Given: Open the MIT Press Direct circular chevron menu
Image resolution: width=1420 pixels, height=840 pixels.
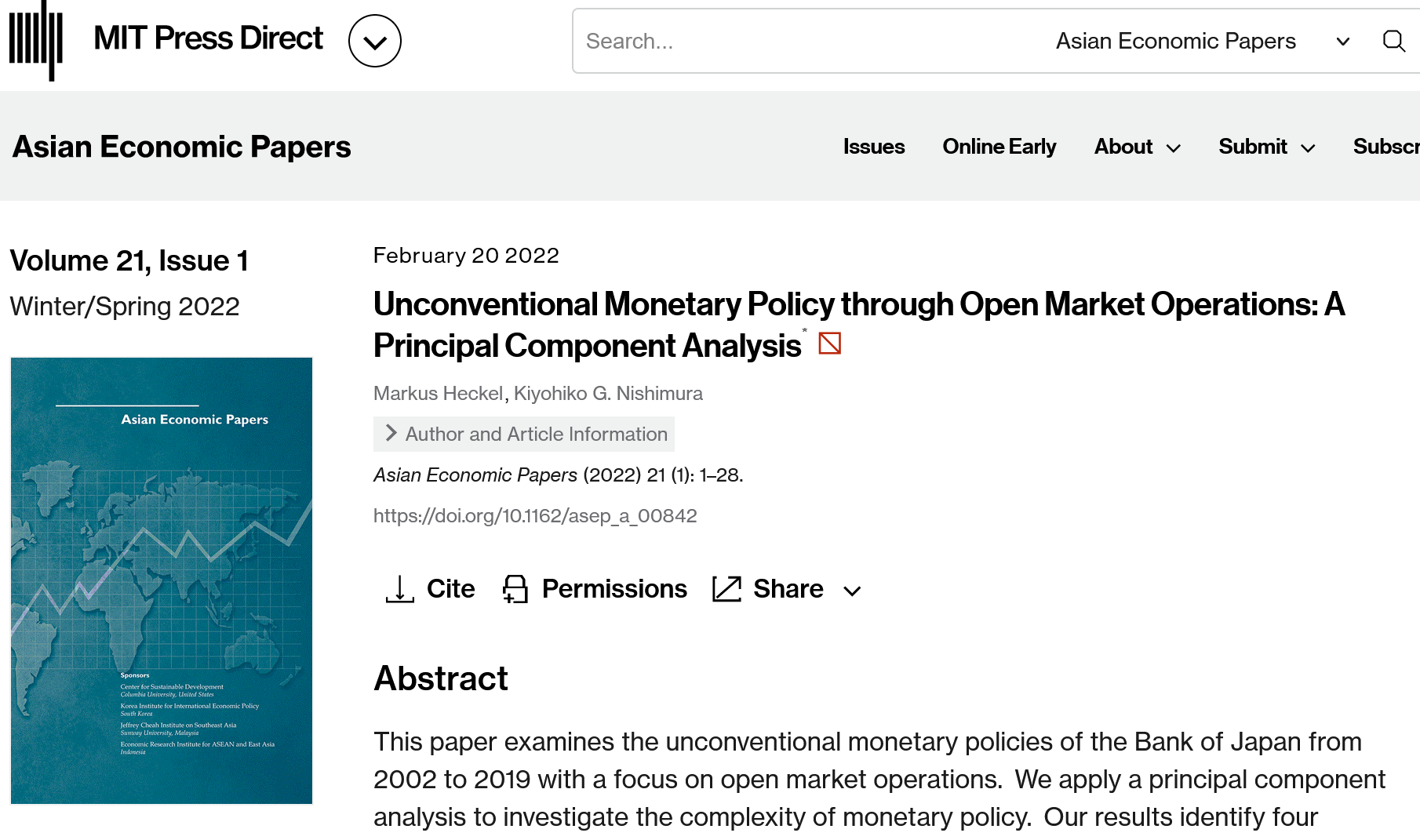Looking at the screenshot, I should 375,41.
